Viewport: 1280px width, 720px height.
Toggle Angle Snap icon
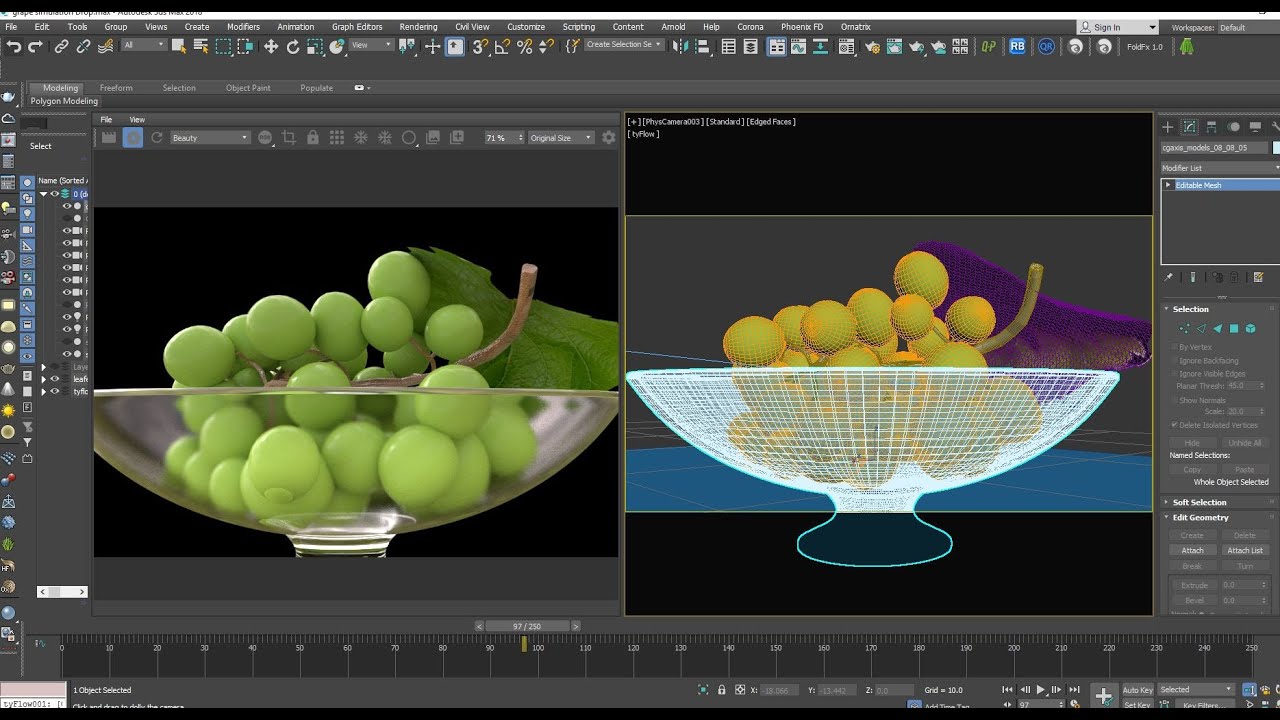pyautogui.click(x=502, y=46)
